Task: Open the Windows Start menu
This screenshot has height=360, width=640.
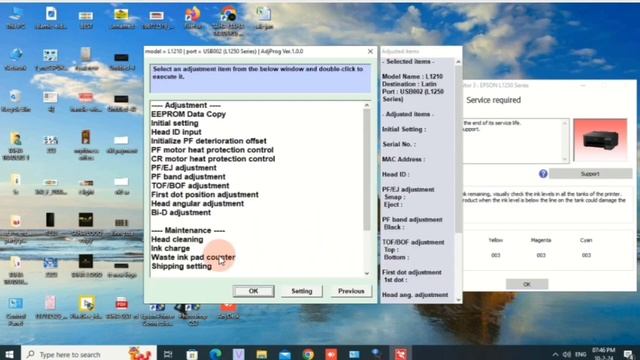Action: click(9, 354)
